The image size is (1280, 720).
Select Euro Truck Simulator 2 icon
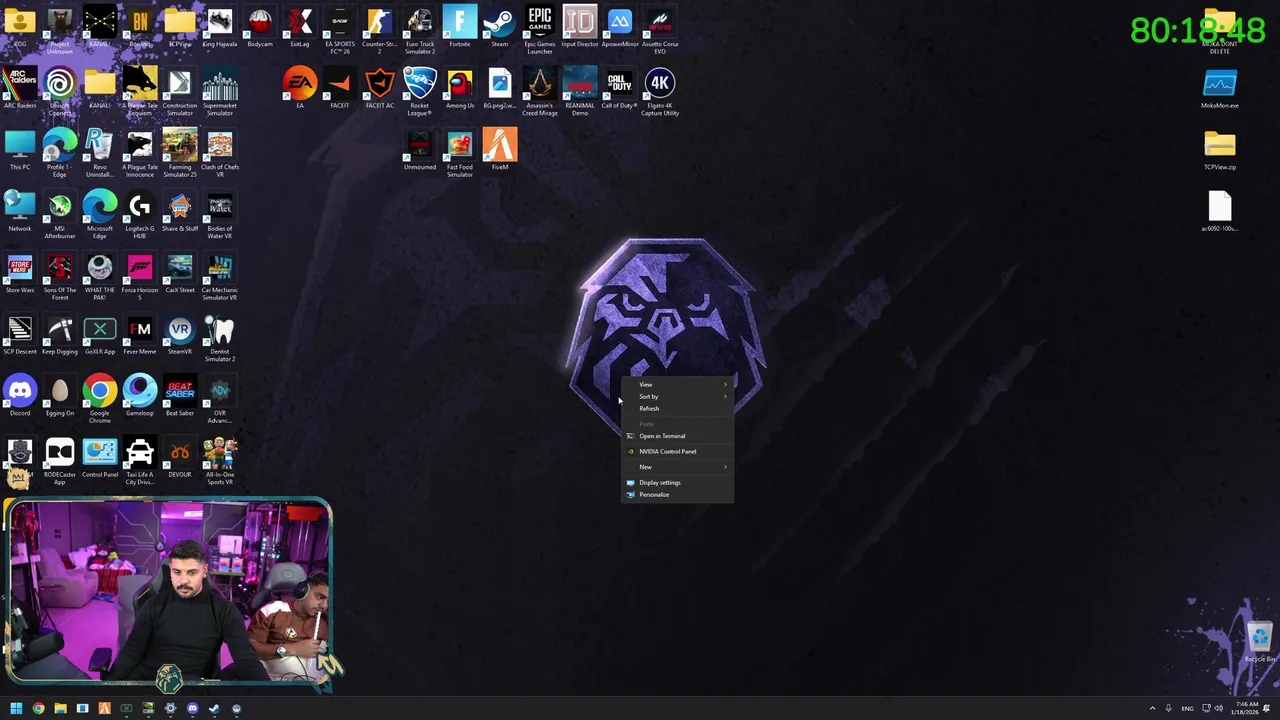click(420, 31)
